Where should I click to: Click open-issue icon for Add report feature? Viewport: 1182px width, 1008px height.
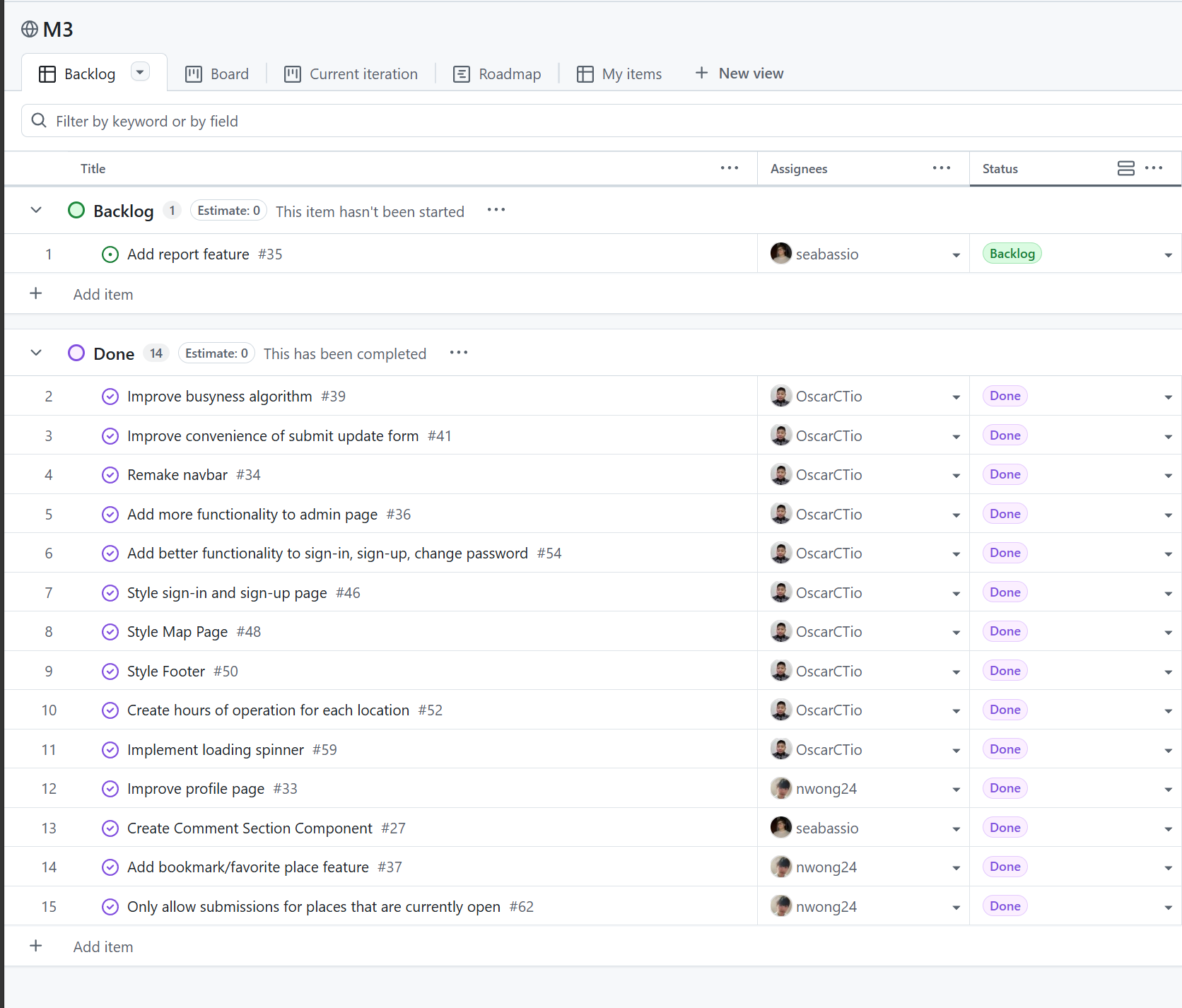pyautogui.click(x=110, y=254)
